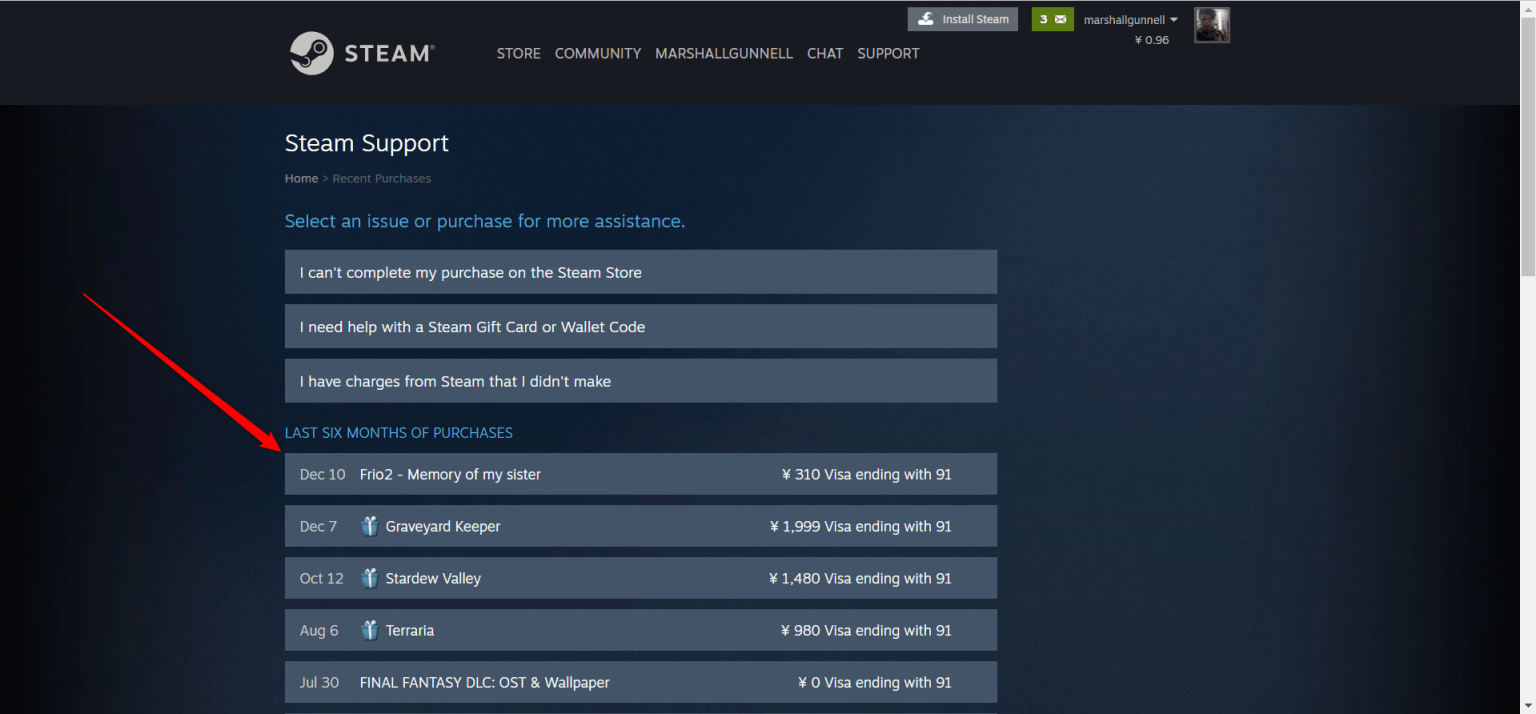Click the Steam logo icon
The height and width of the screenshot is (714, 1536).
coord(311,53)
